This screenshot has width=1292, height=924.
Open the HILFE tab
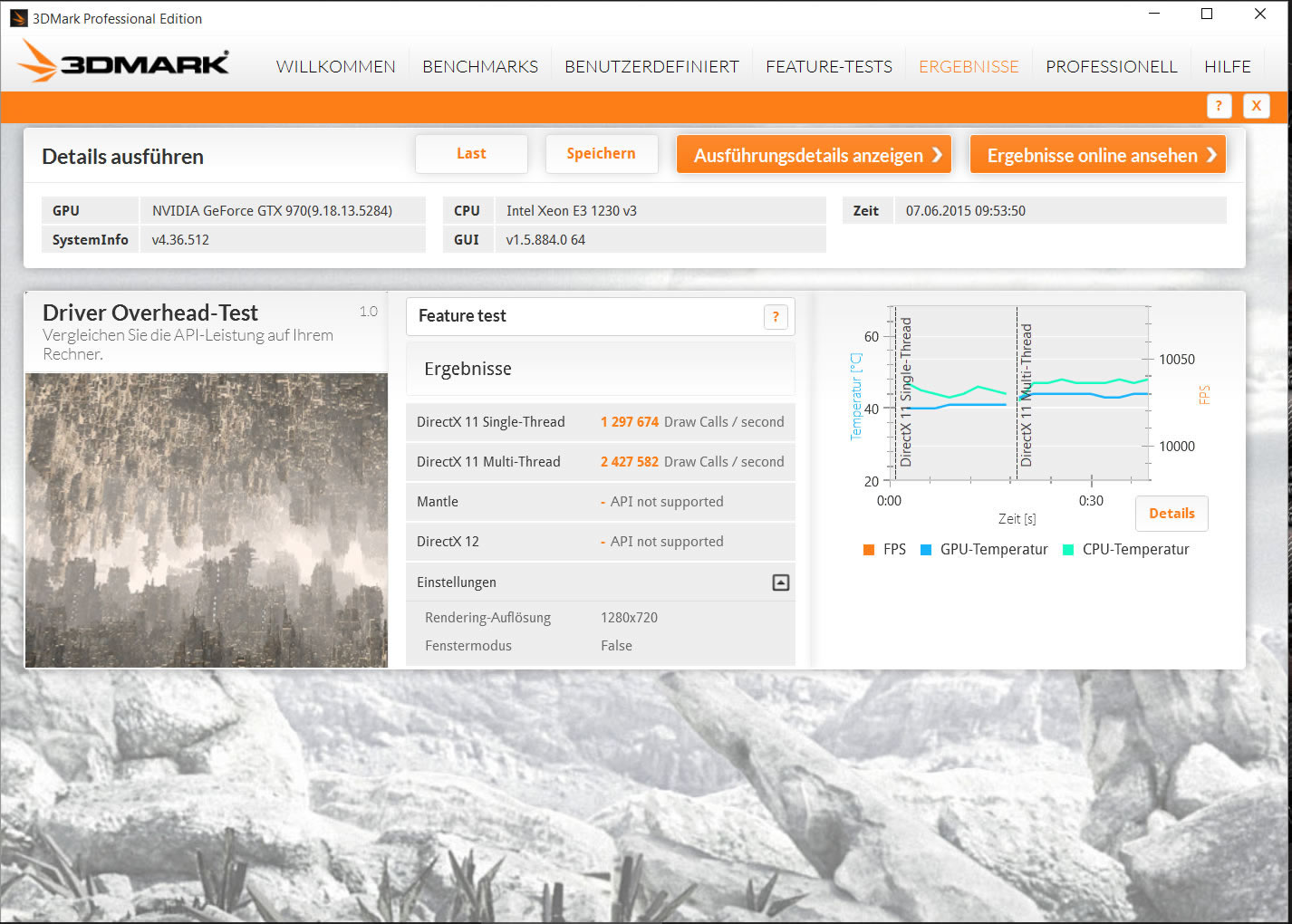click(x=1228, y=66)
